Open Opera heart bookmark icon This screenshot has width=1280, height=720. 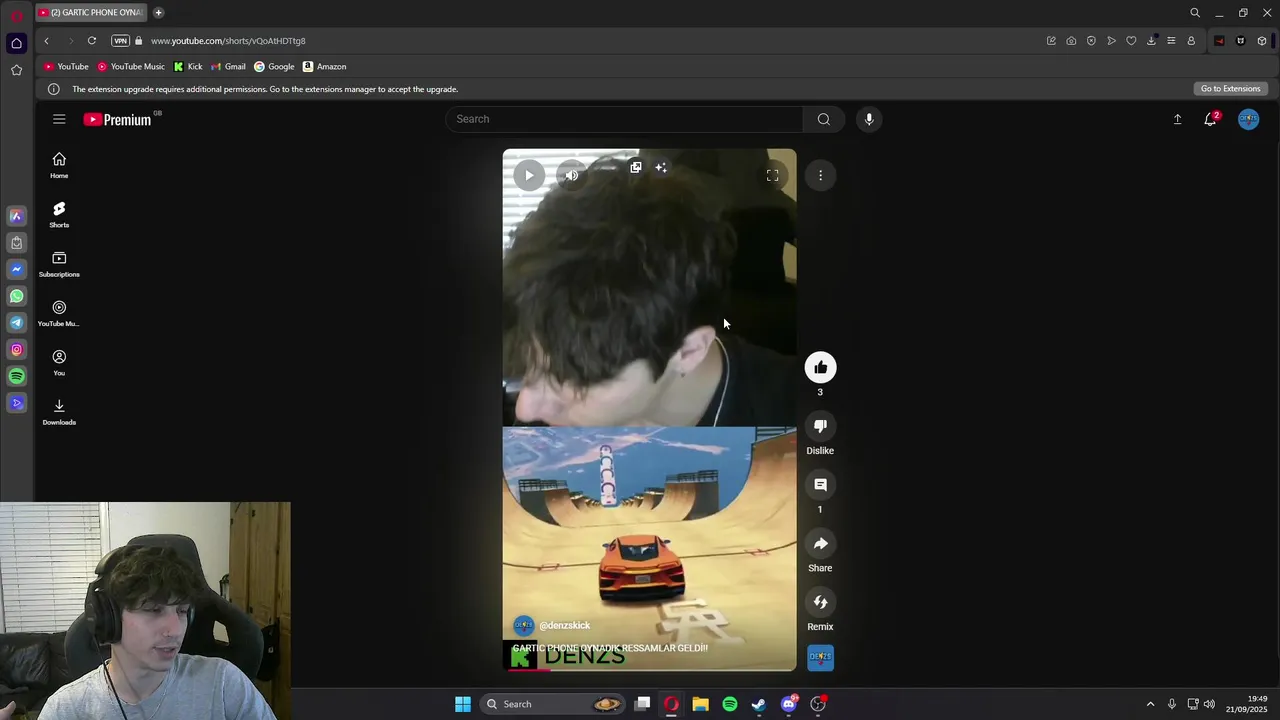1131,41
